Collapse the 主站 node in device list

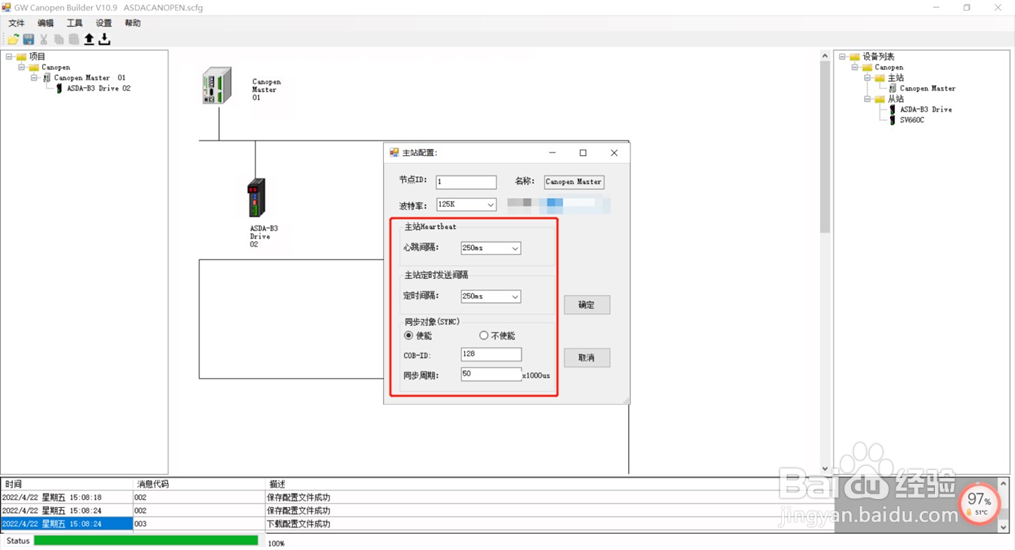pyautogui.click(x=867, y=78)
